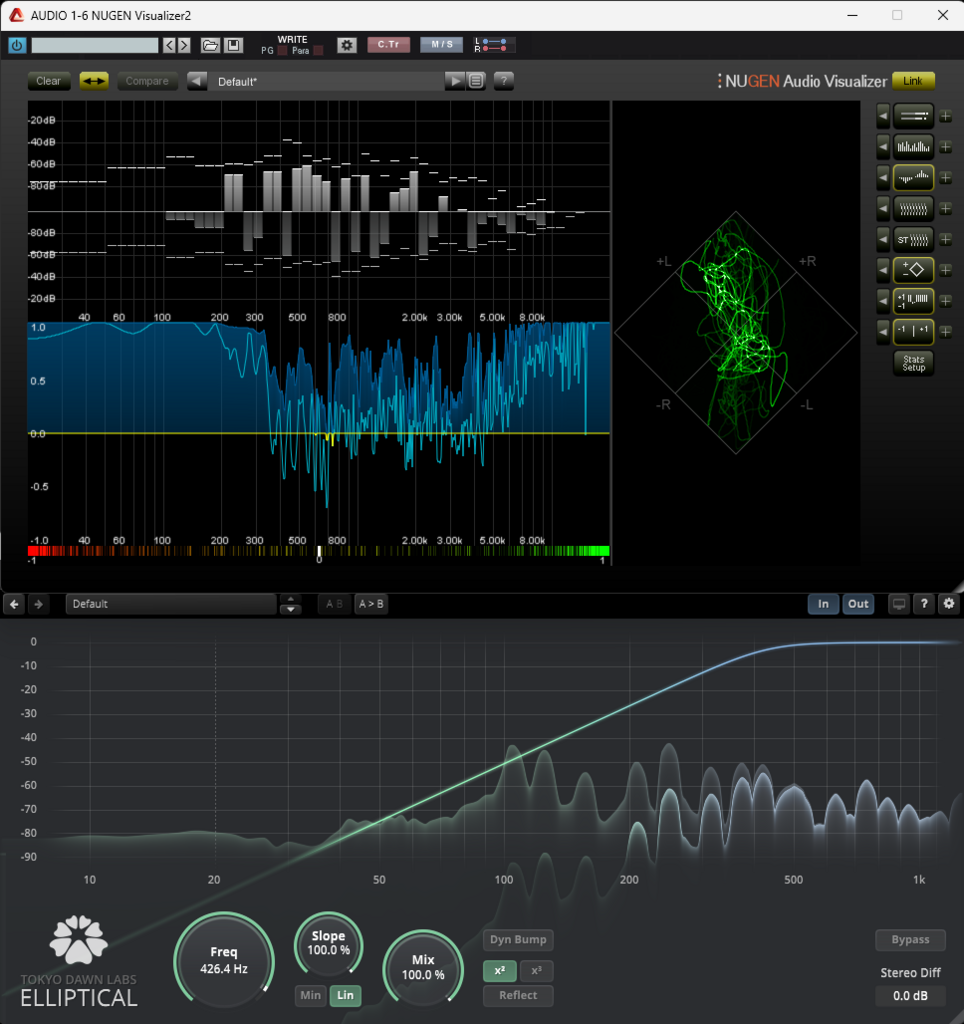Load next Visualizer preset arrow
This screenshot has width=964, height=1024.
[x=455, y=81]
